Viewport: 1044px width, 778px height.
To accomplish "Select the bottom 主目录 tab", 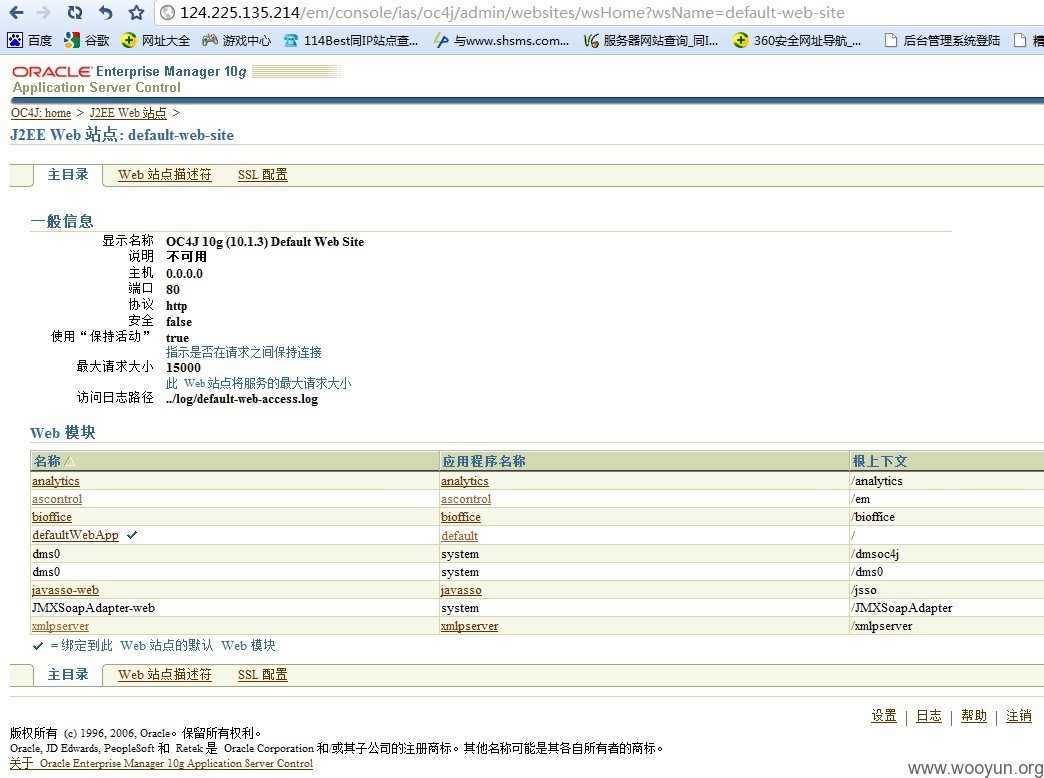I will (x=68, y=674).
